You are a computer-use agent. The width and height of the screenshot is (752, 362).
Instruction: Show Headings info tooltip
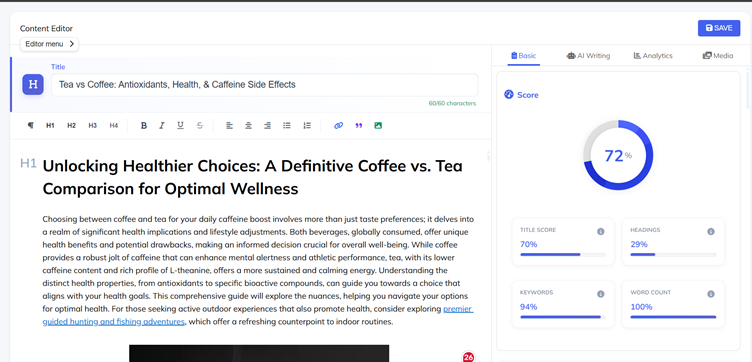[711, 232]
